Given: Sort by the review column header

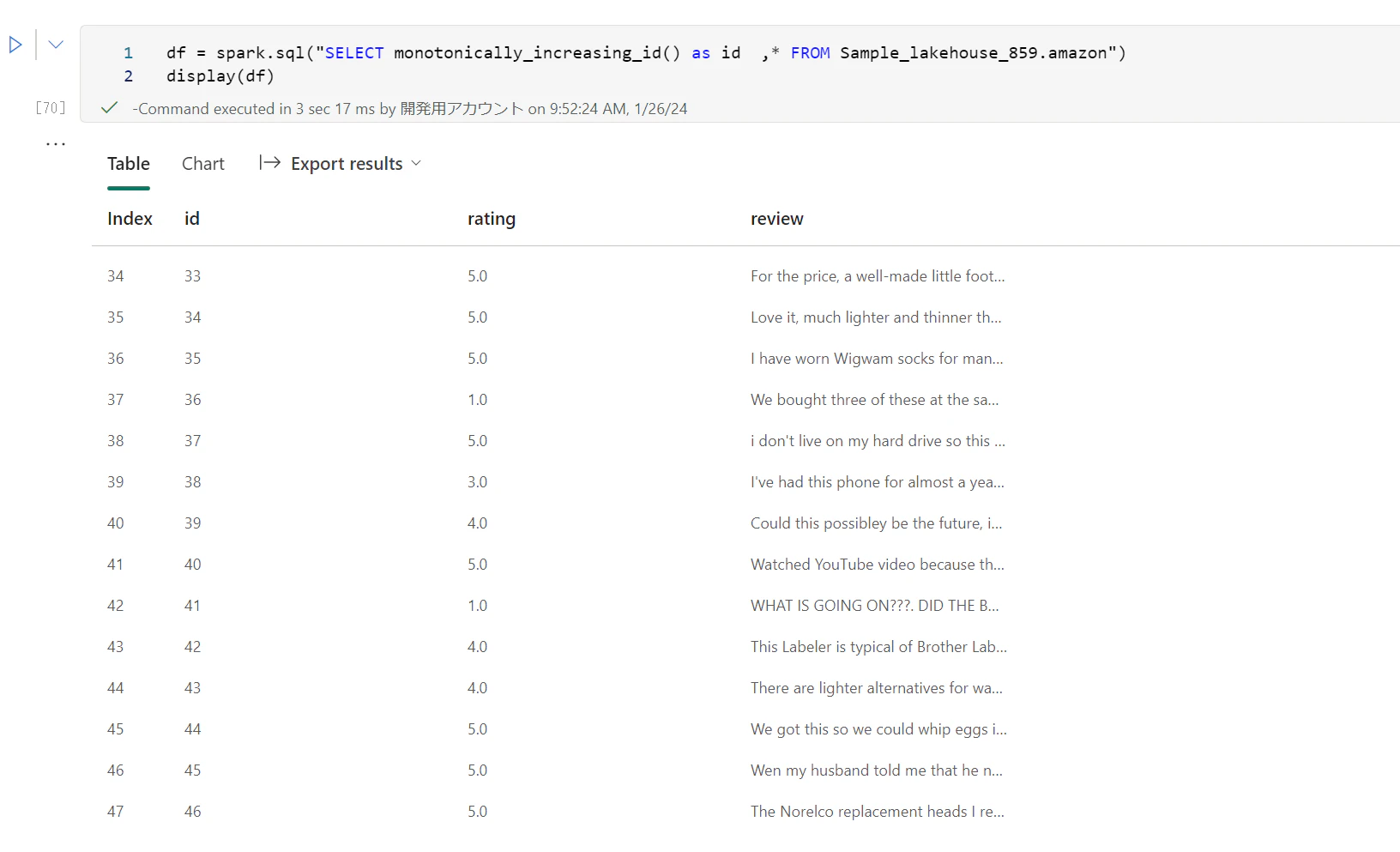Looking at the screenshot, I should pyautogui.click(x=777, y=219).
